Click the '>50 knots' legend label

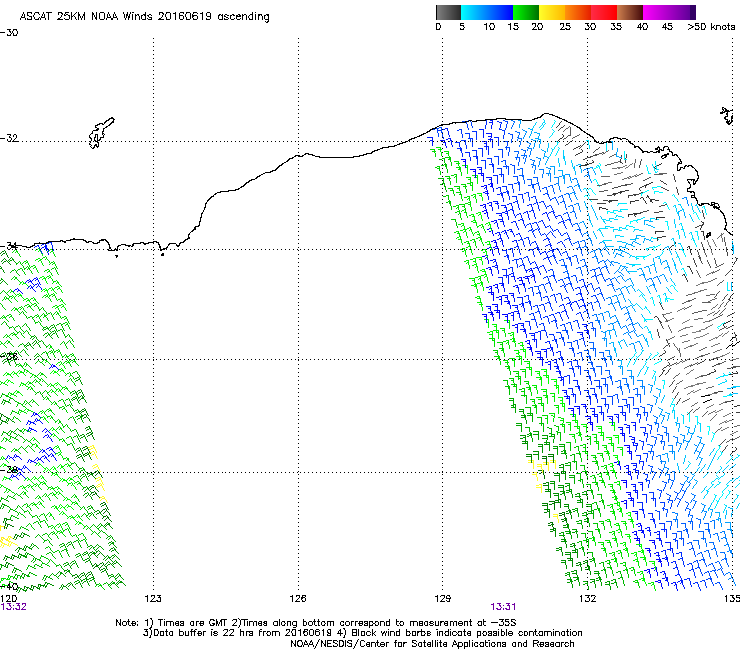point(711,27)
